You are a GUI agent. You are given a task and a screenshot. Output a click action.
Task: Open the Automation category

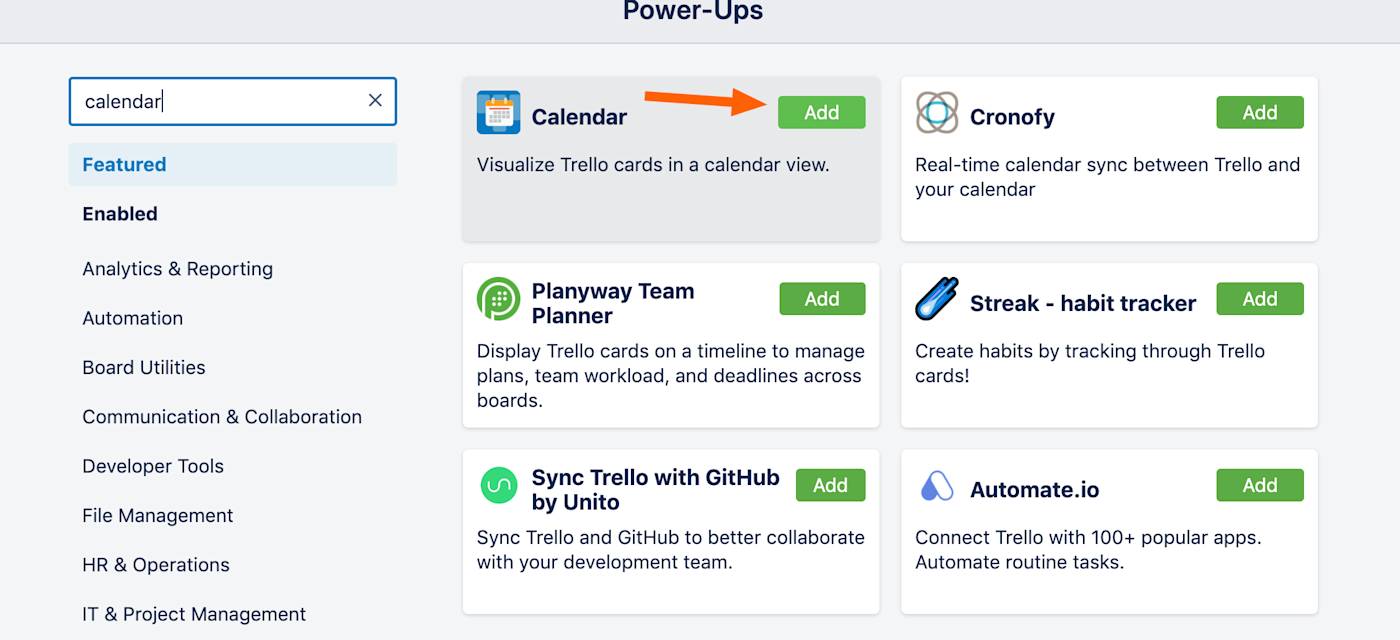(x=132, y=318)
